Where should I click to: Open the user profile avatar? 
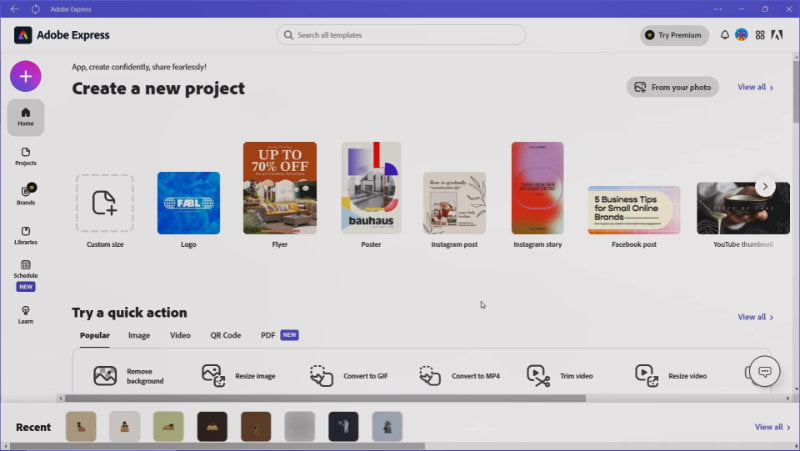point(741,35)
